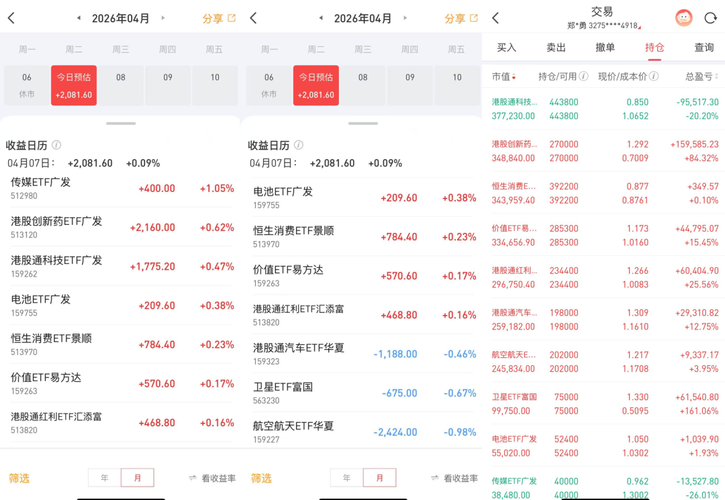This screenshot has width=725, height=500.
Task: Open 电池ETF广发 holding with +1.93%
Action: tap(604, 445)
